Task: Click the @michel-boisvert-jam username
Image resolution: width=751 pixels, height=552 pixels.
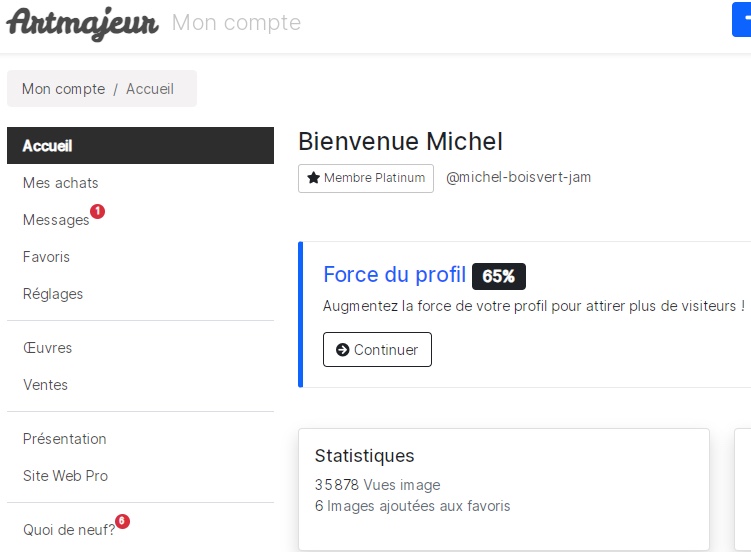Action: [x=518, y=177]
